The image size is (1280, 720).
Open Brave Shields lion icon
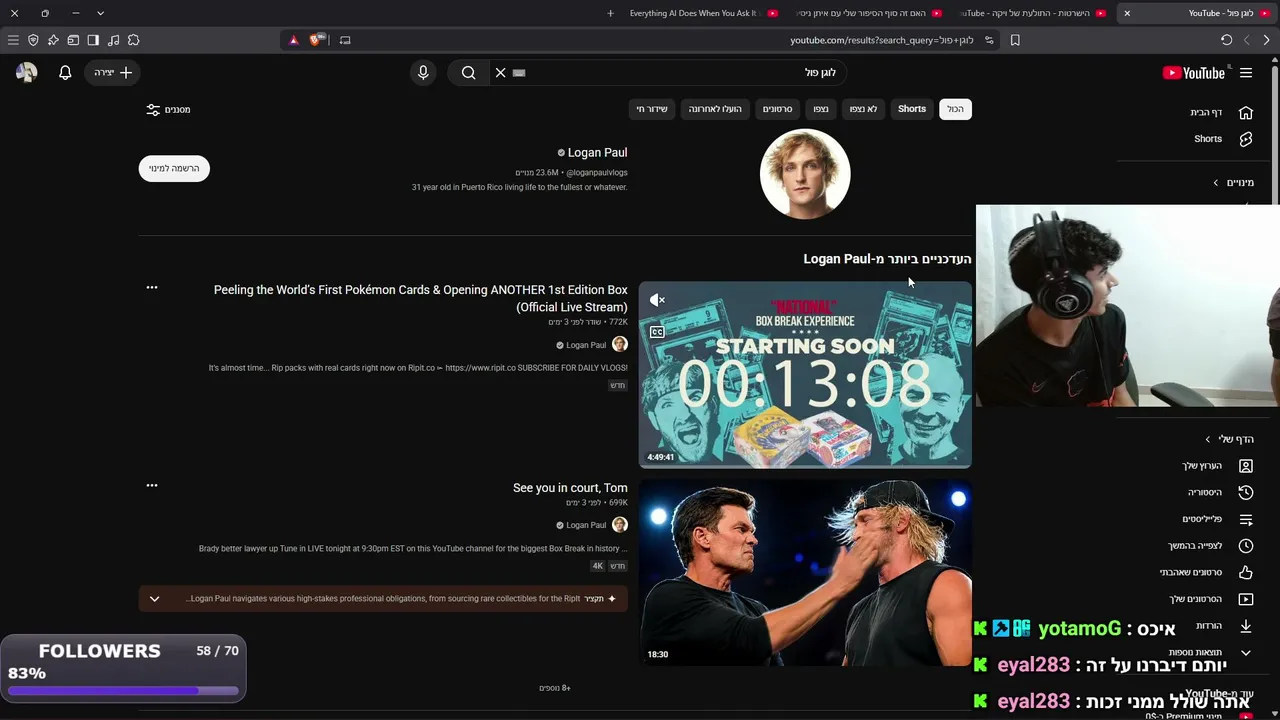[x=316, y=40]
